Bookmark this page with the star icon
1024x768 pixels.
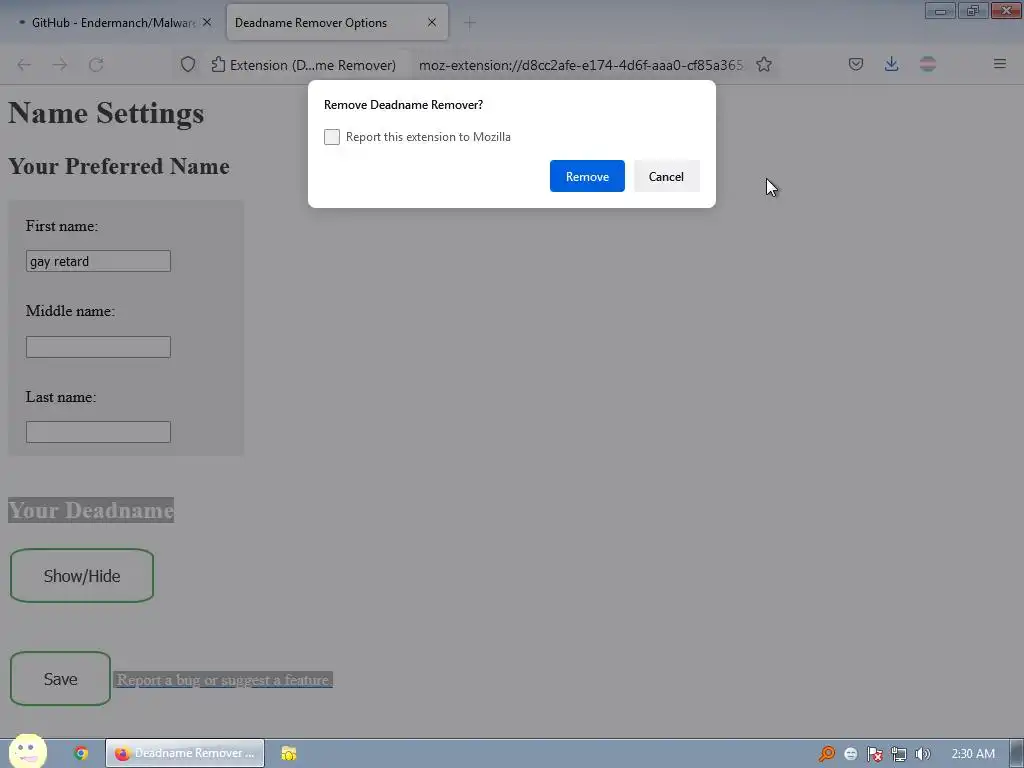[764, 65]
